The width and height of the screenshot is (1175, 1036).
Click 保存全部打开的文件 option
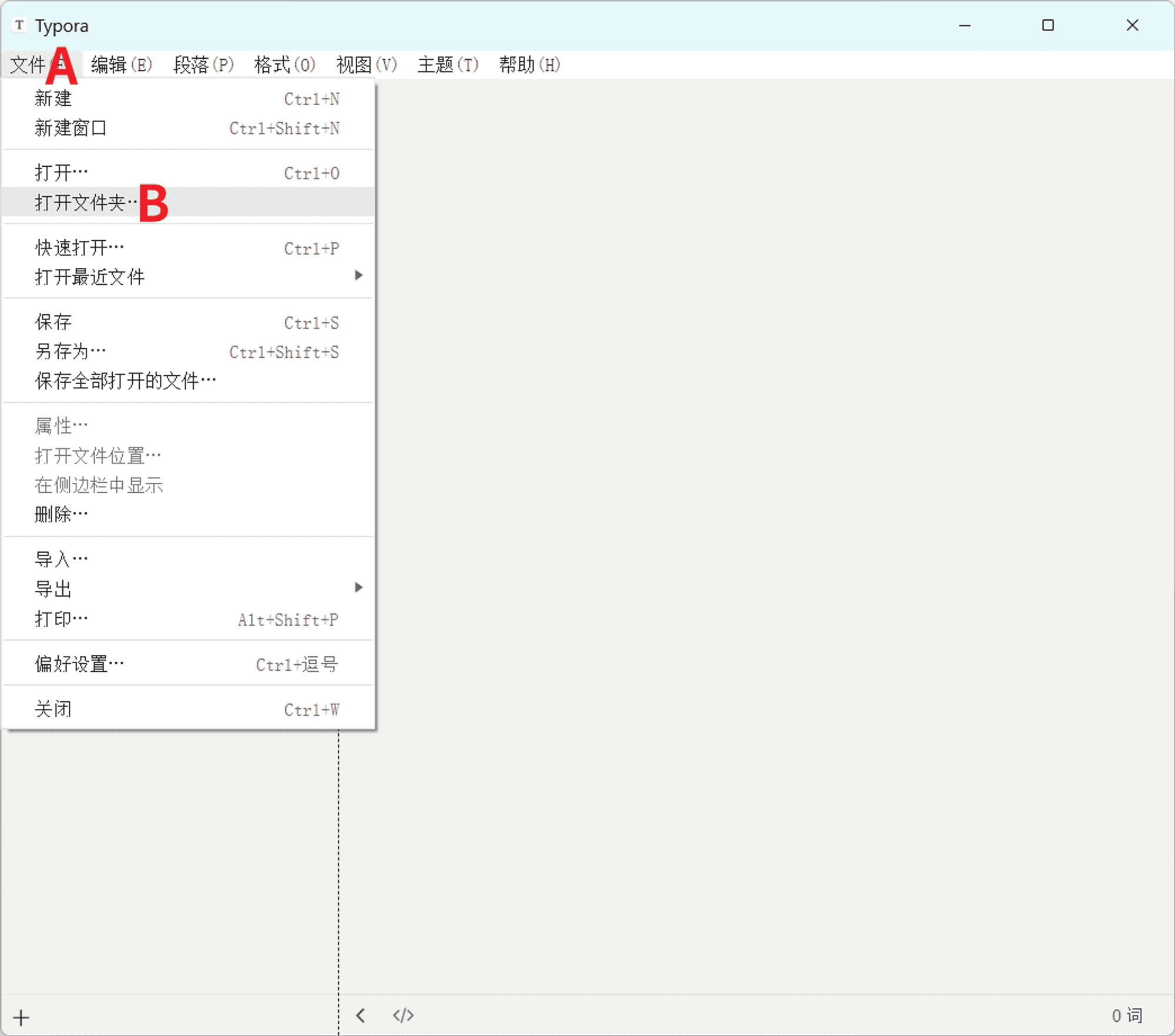point(124,380)
